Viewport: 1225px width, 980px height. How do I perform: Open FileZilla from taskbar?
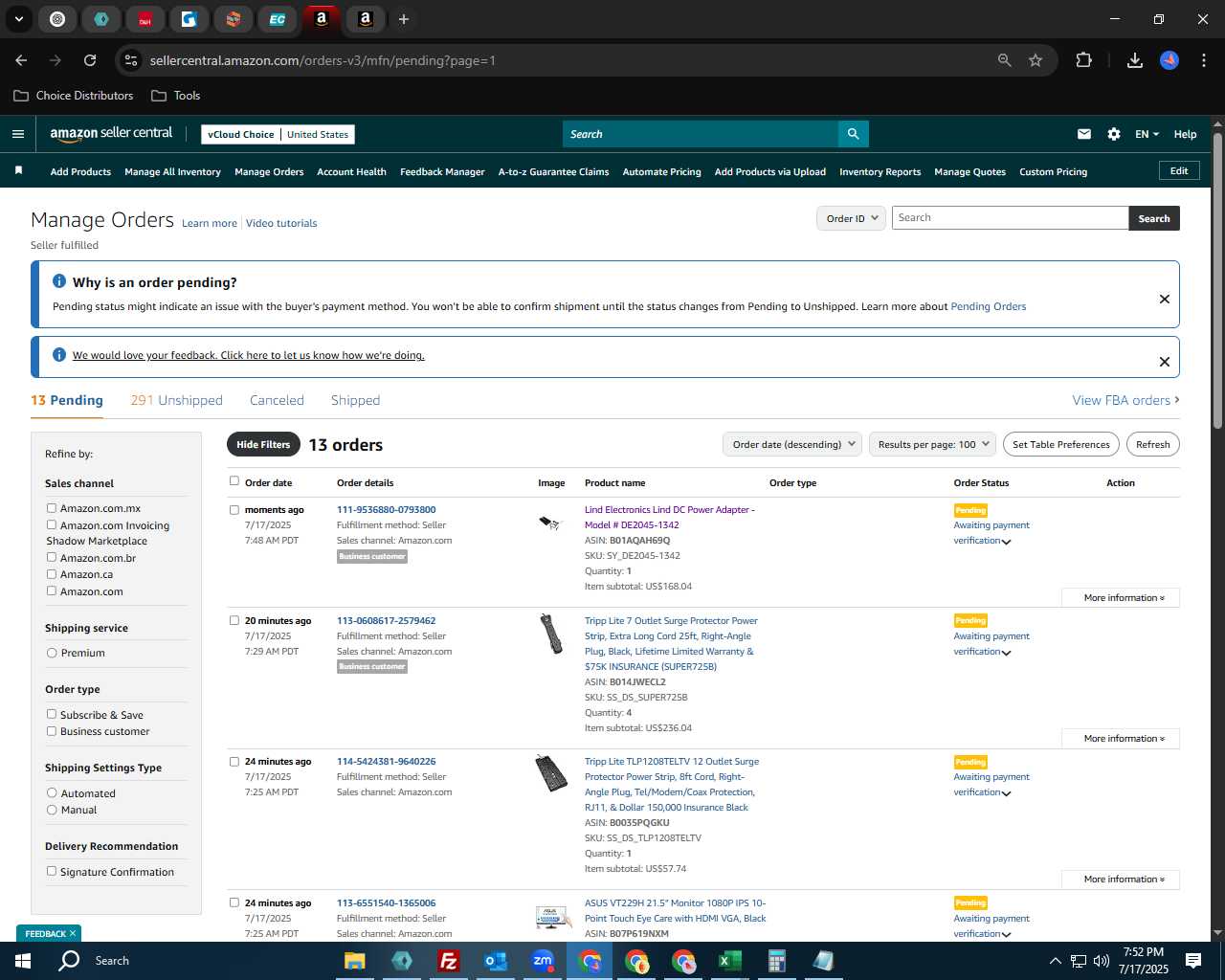[x=448, y=961]
